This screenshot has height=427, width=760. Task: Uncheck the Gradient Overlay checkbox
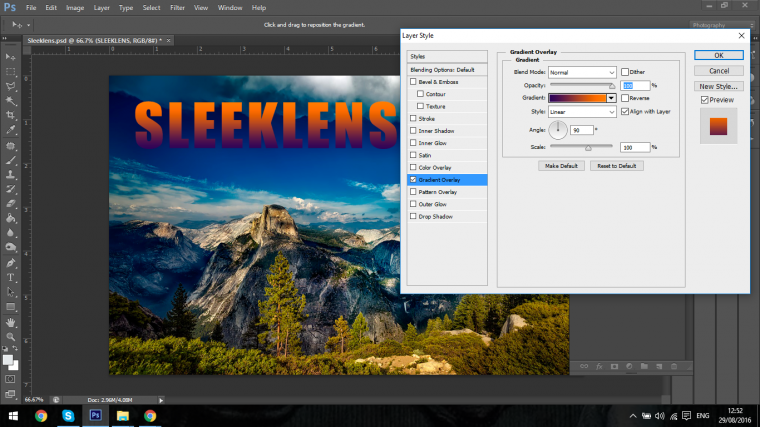click(x=413, y=179)
